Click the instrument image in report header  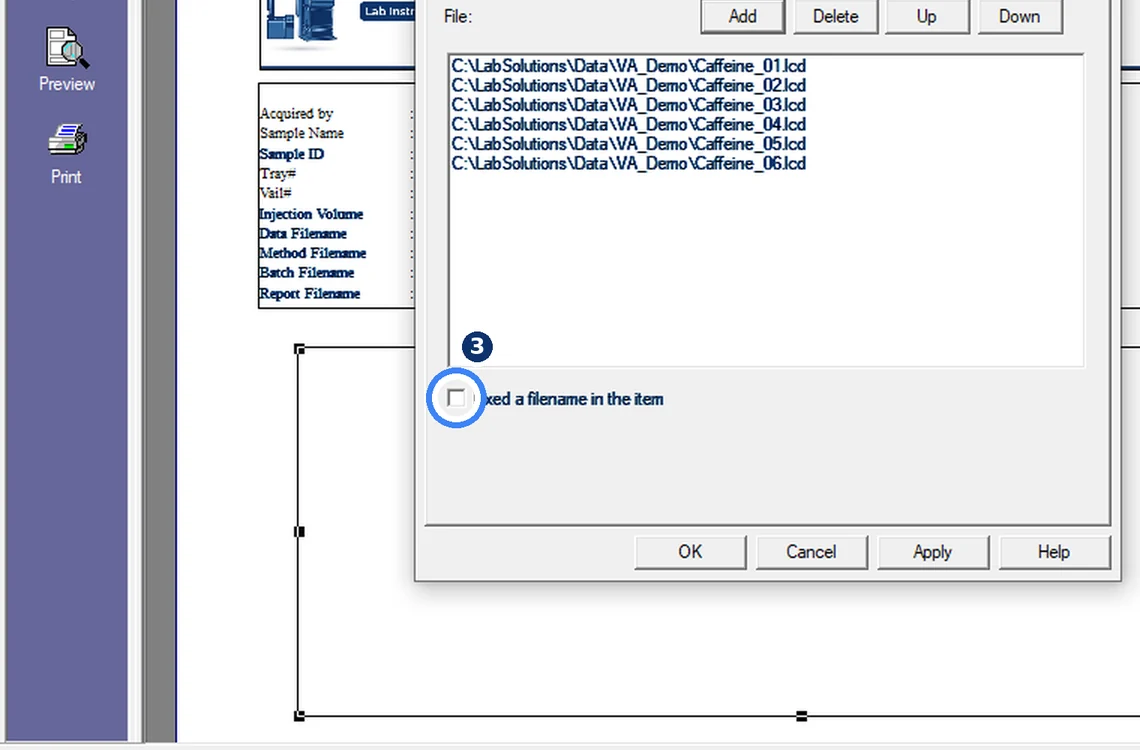click(302, 22)
